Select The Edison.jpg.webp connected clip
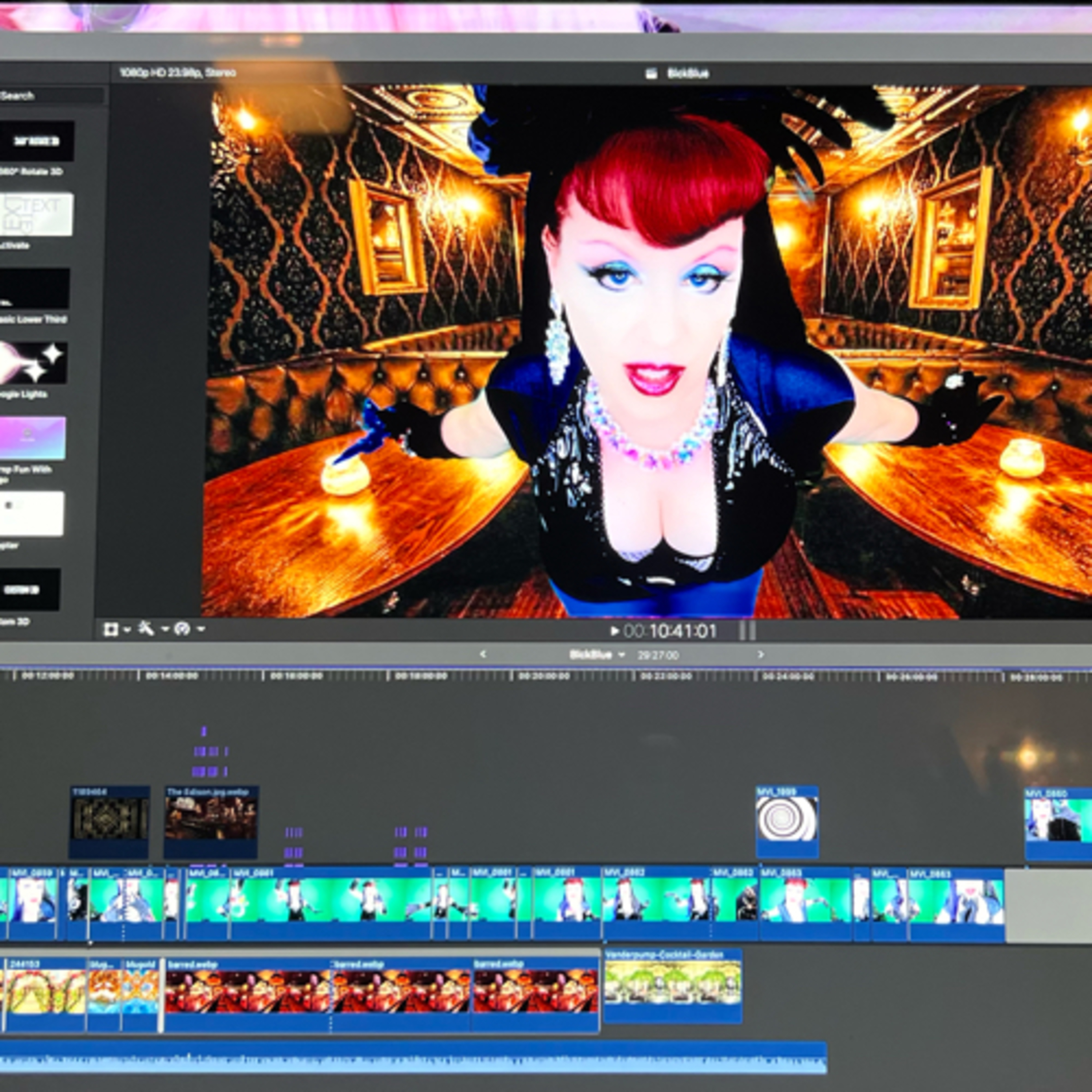 click(211, 822)
